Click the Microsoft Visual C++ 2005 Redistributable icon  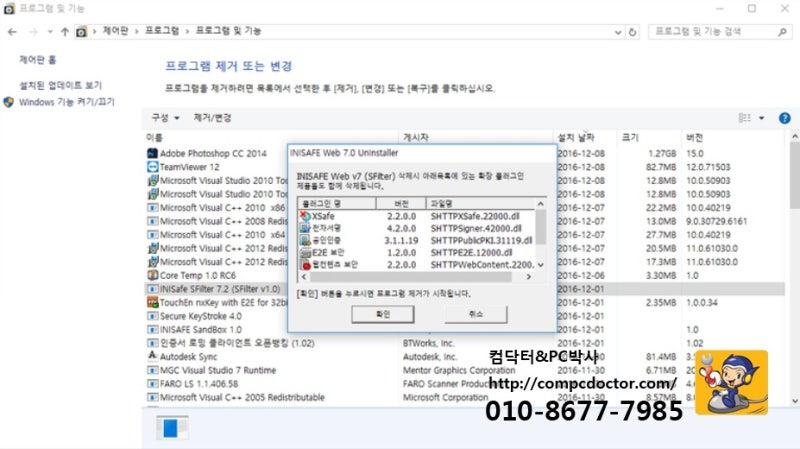coord(152,397)
